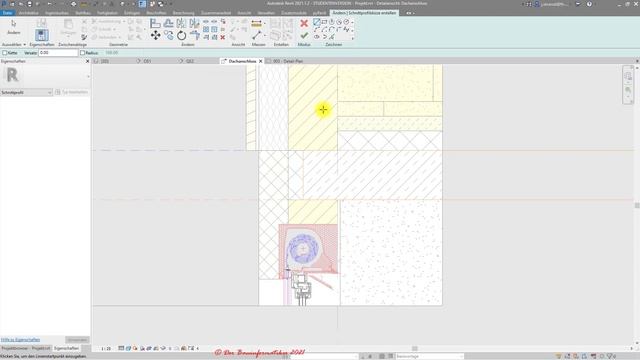Image resolution: width=640 pixels, height=360 pixels.
Task: Select the Copy tool in Ändern panel
Action: [x=169, y=36]
